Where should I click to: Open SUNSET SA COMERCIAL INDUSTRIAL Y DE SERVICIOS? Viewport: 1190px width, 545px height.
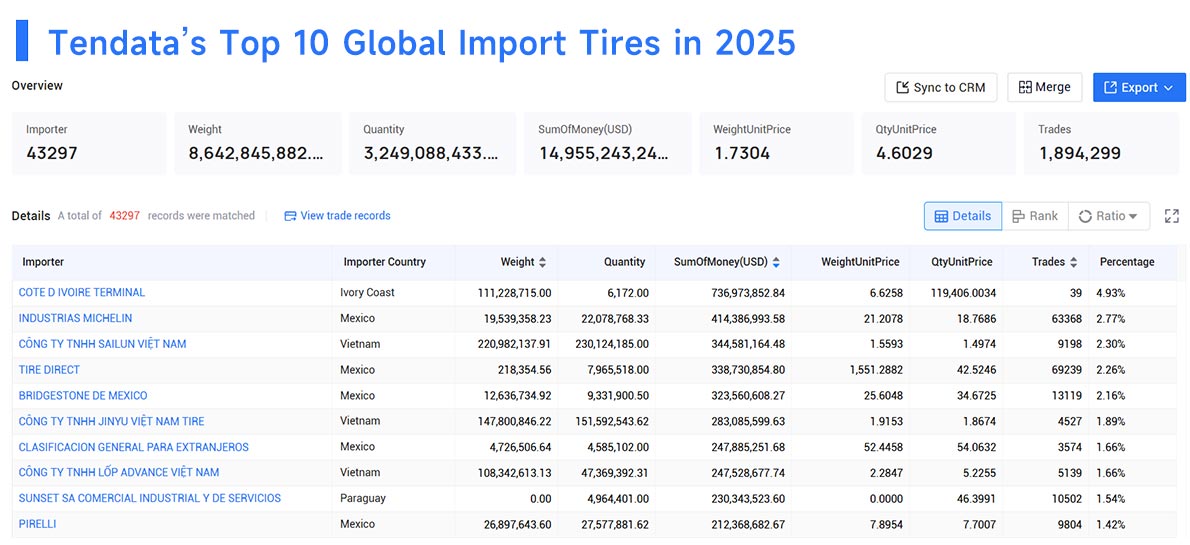click(x=150, y=498)
